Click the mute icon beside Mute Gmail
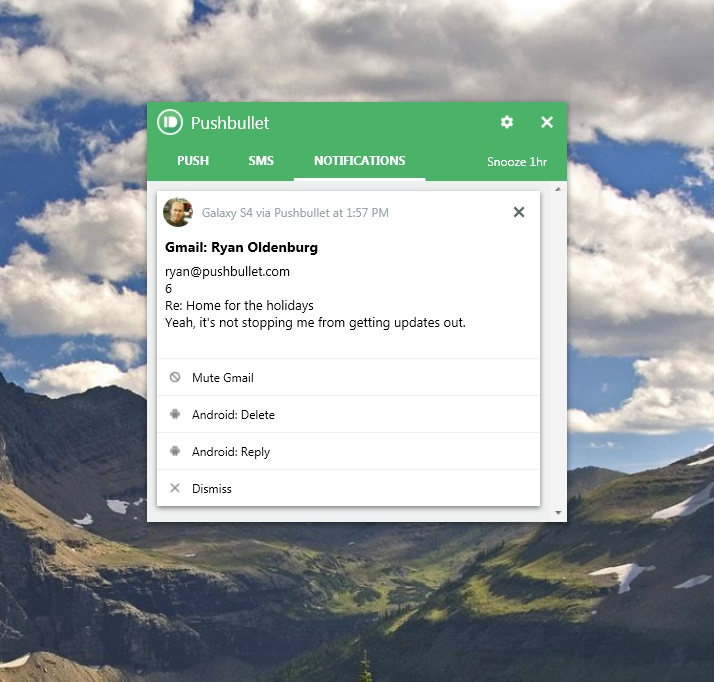The width and height of the screenshot is (714, 682). [175, 378]
